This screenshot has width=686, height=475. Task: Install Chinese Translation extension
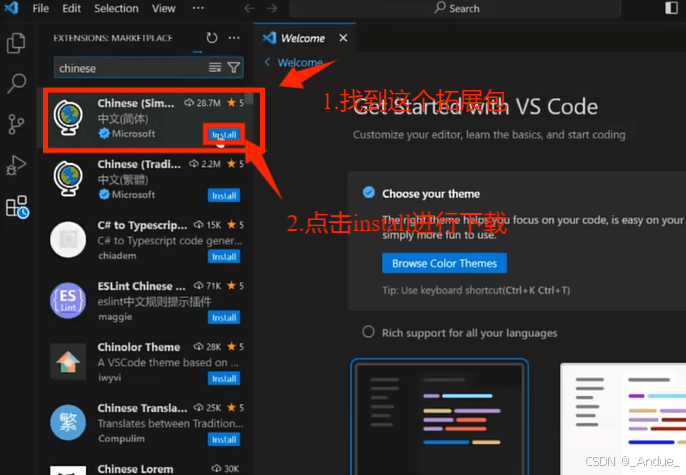224,440
